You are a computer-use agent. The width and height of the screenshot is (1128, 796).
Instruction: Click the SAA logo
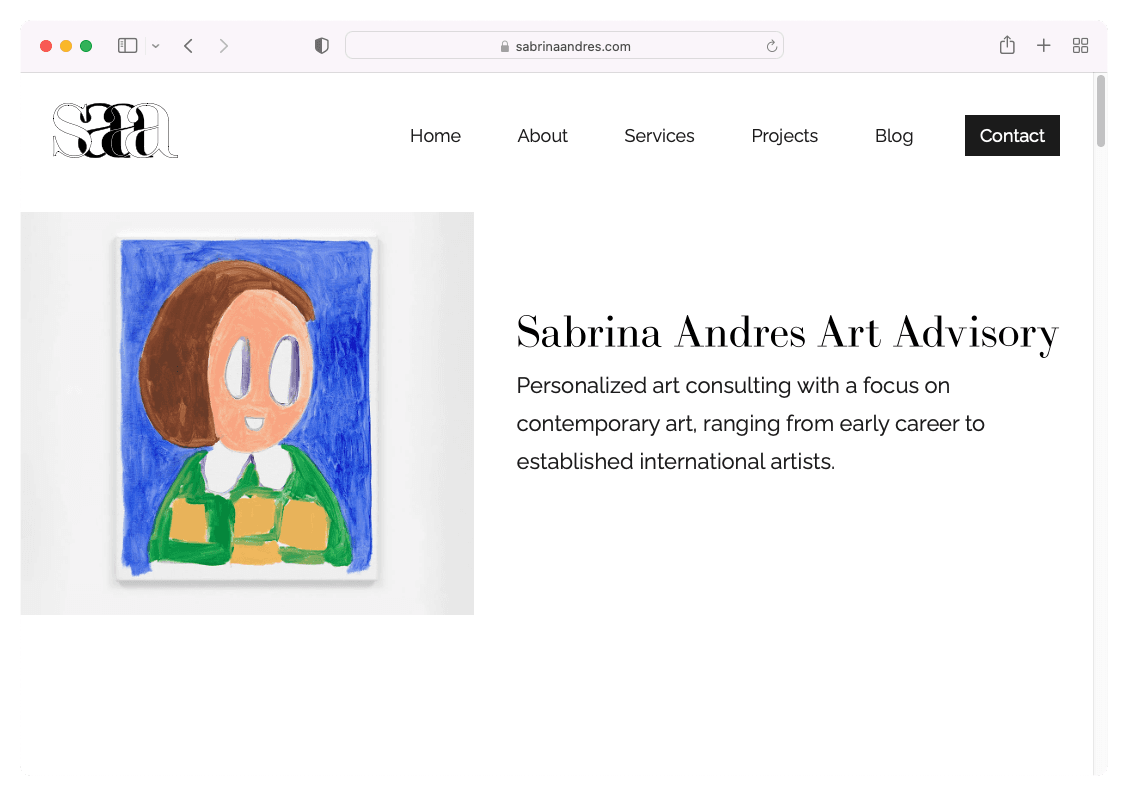(115, 131)
